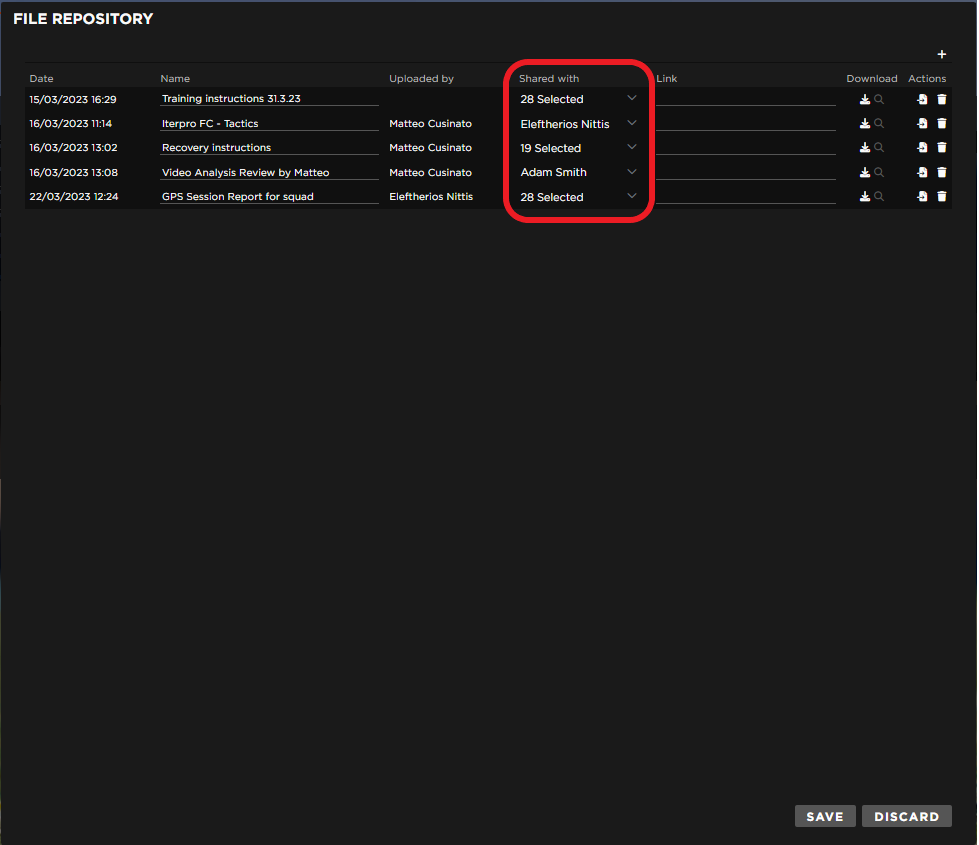The image size is (979, 845).
Task: Save the file repository changes
Action: pyautogui.click(x=825, y=816)
